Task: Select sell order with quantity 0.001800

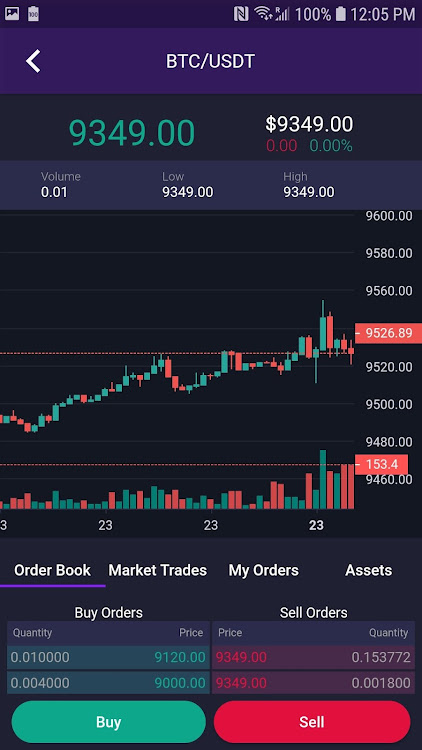Action: [313, 683]
